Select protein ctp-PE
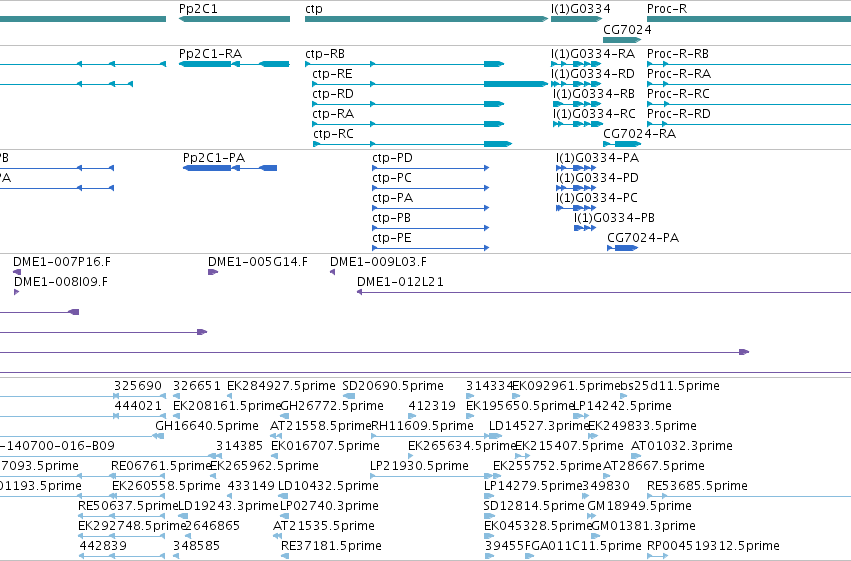The height and width of the screenshot is (561, 851). point(431,248)
